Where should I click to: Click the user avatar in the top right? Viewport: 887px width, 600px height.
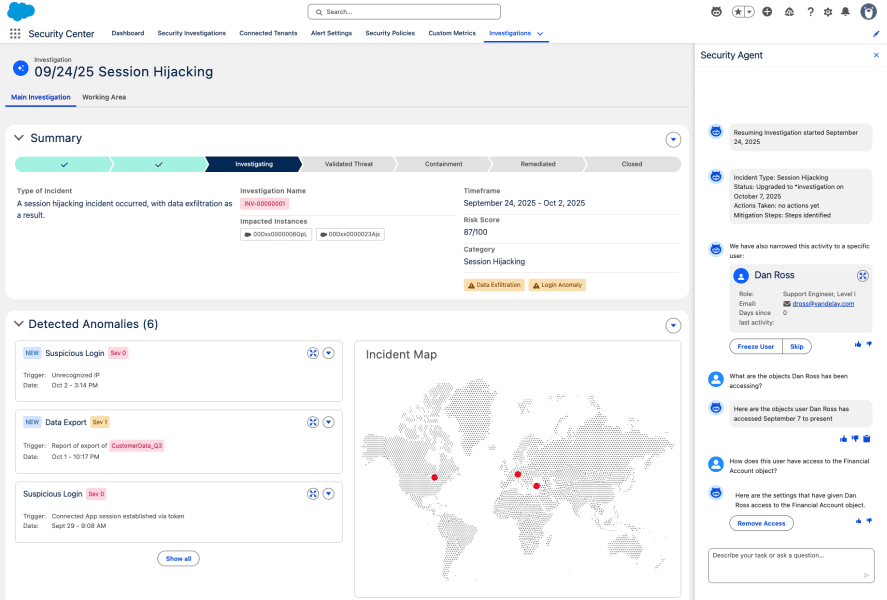pos(869,12)
